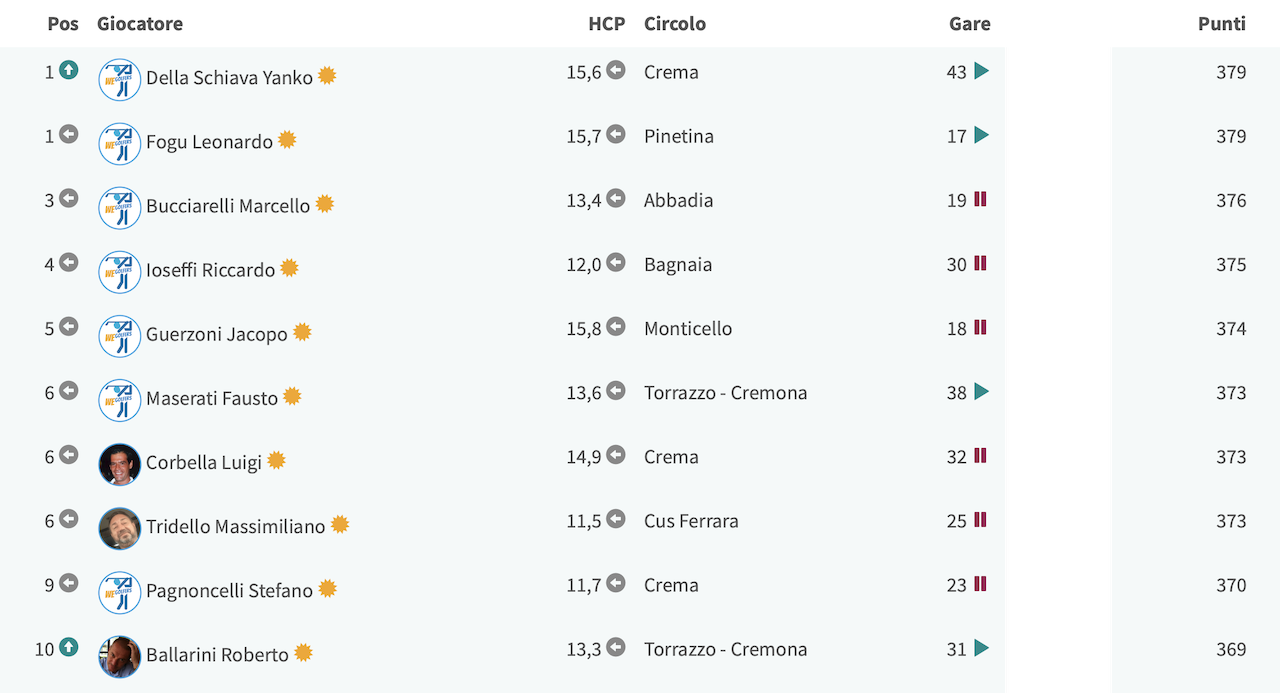The image size is (1280, 693).
Task: Open player name Tridello Massimiliano
Action: (x=235, y=526)
